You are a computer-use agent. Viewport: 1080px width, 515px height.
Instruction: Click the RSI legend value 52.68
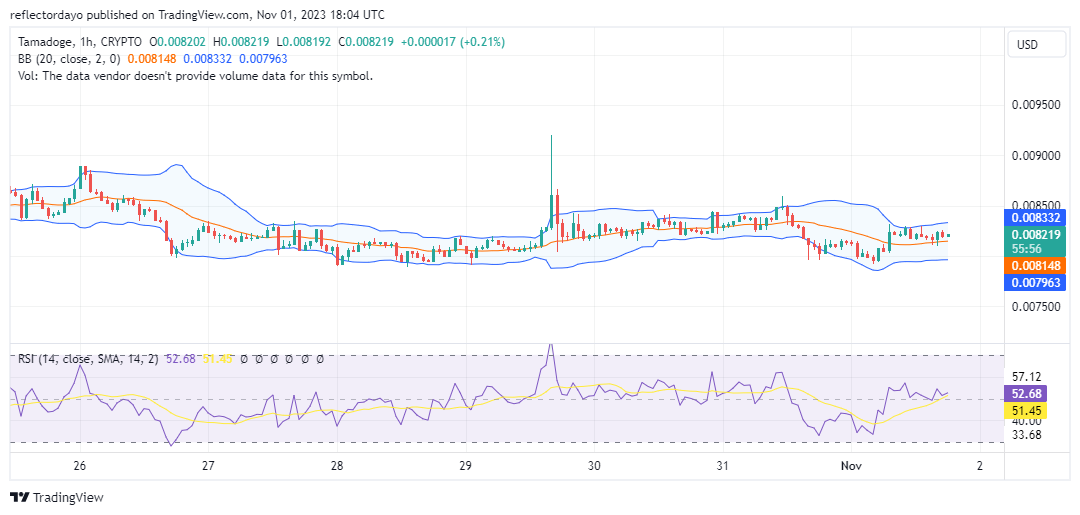[181, 359]
